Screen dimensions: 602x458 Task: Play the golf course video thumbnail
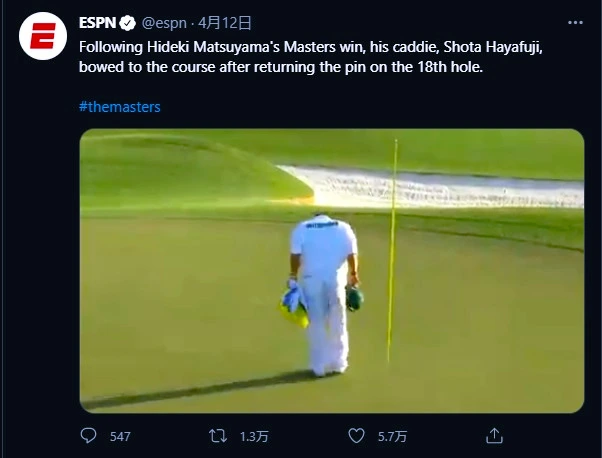pyautogui.click(x=331, y=270)
